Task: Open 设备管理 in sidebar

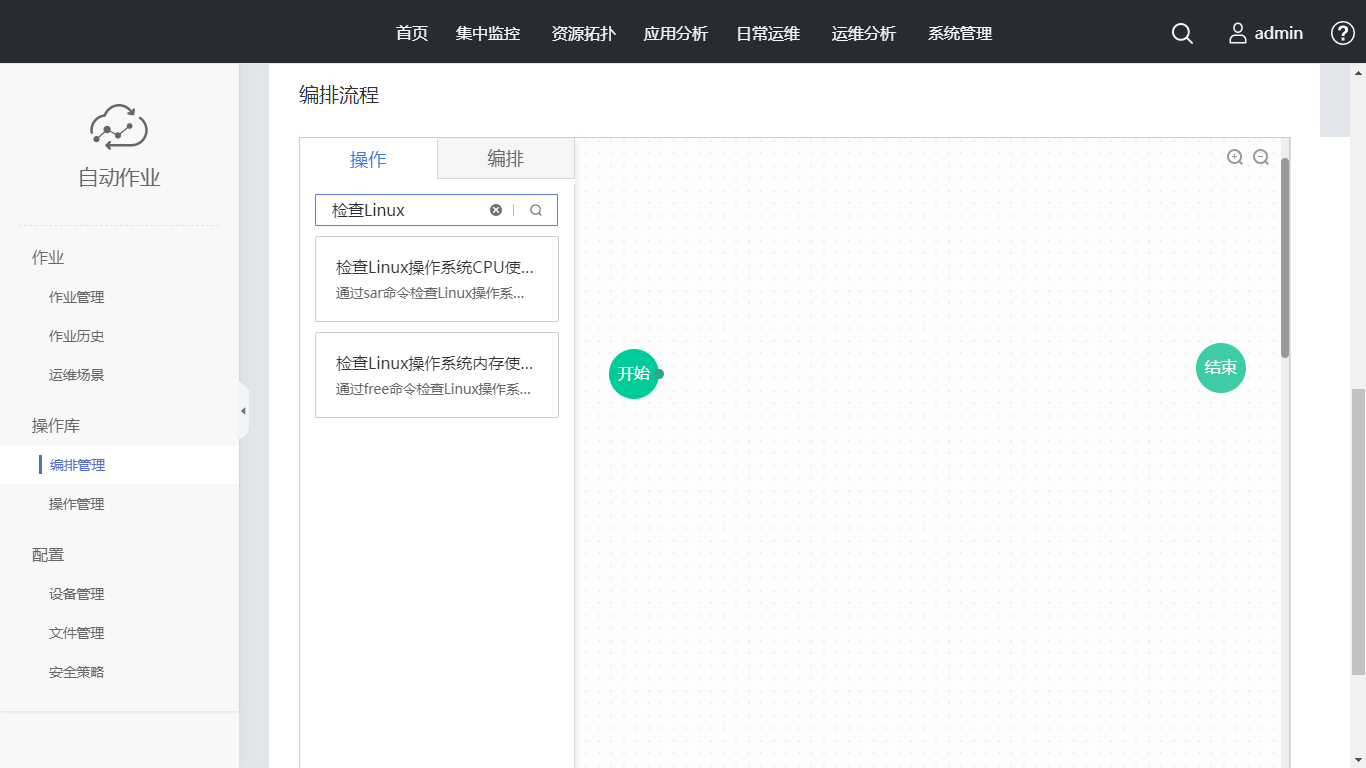Action: (x=76, y=594)
